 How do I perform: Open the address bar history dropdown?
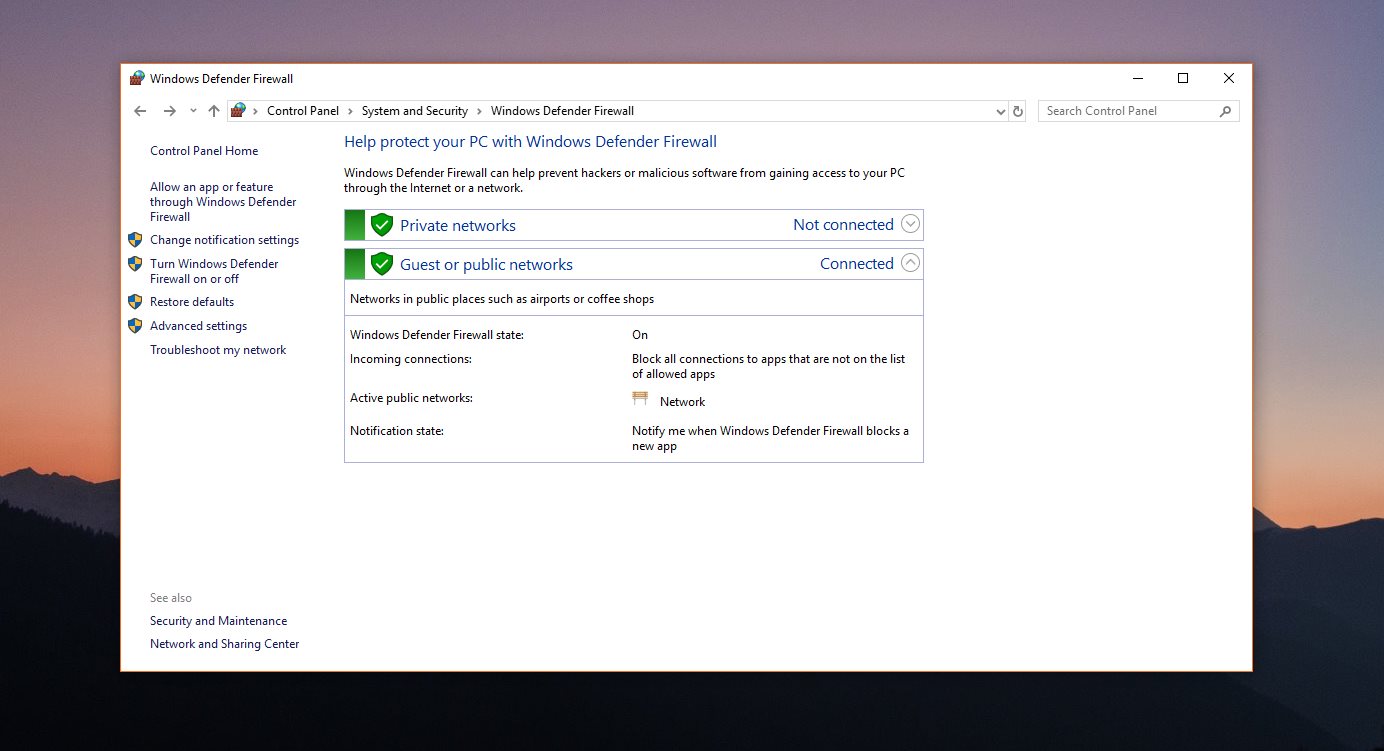pyautogui.click(x=1001, y=112)
